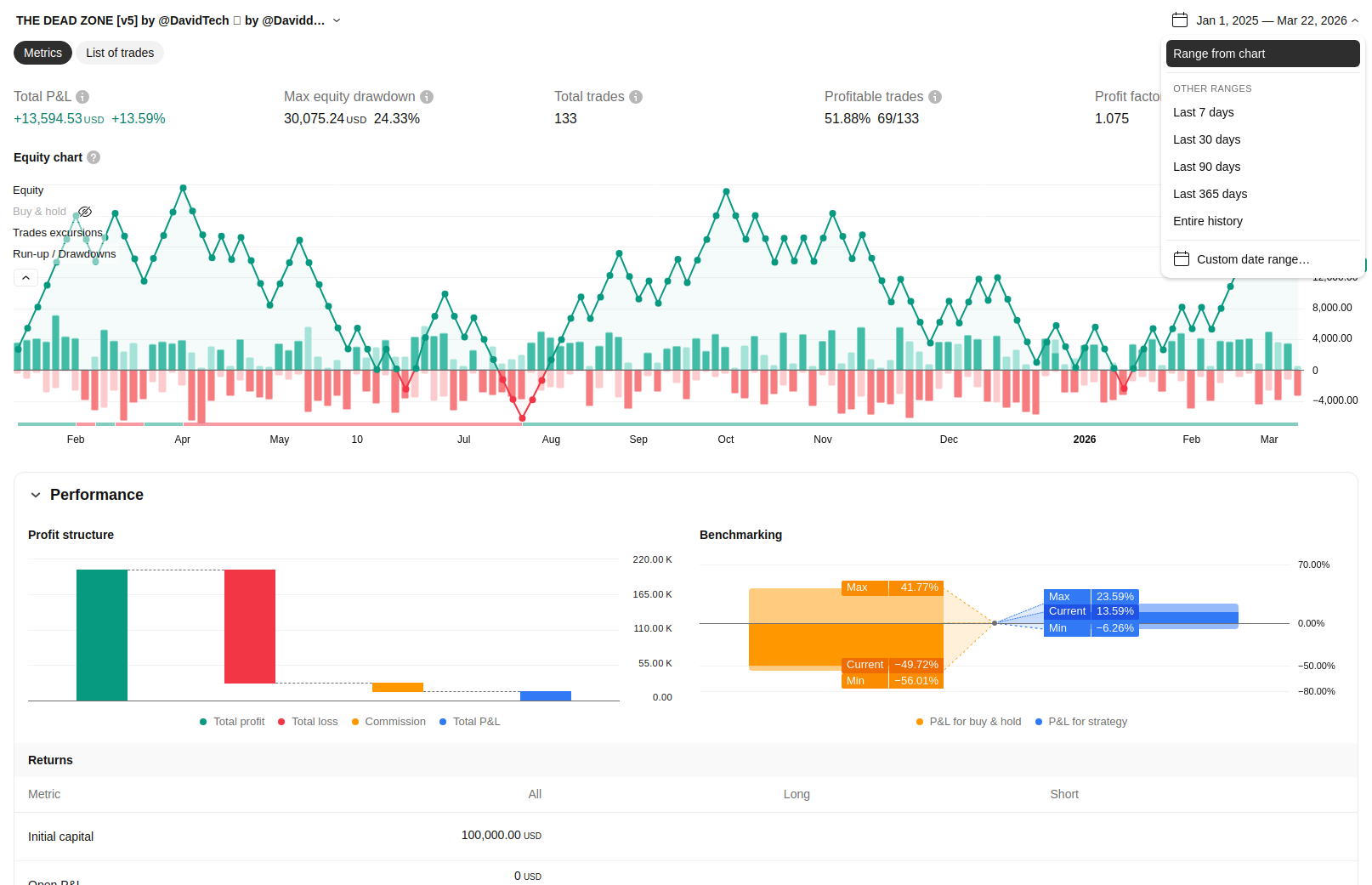This screenshot has height=885, width=1372.
Task: Toggle Run-up / Drawdowns series visibility
Action: (64, 254)
